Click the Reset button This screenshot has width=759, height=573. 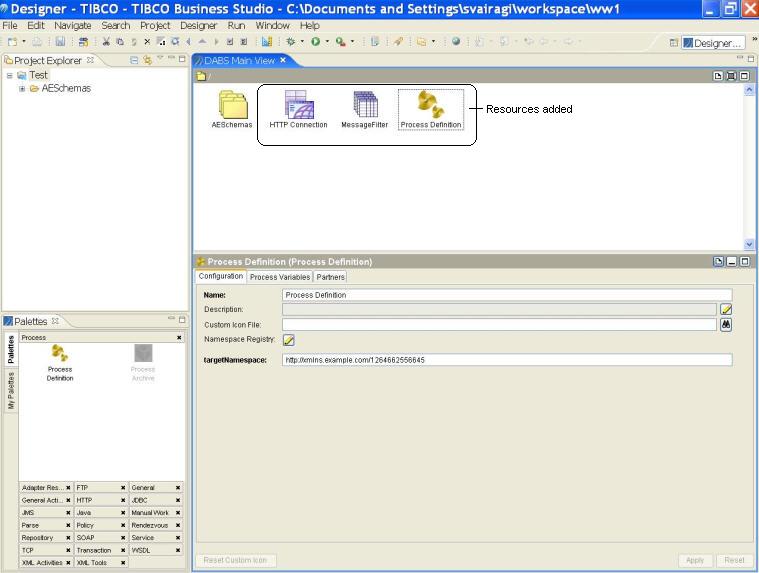tap(734, 560)
